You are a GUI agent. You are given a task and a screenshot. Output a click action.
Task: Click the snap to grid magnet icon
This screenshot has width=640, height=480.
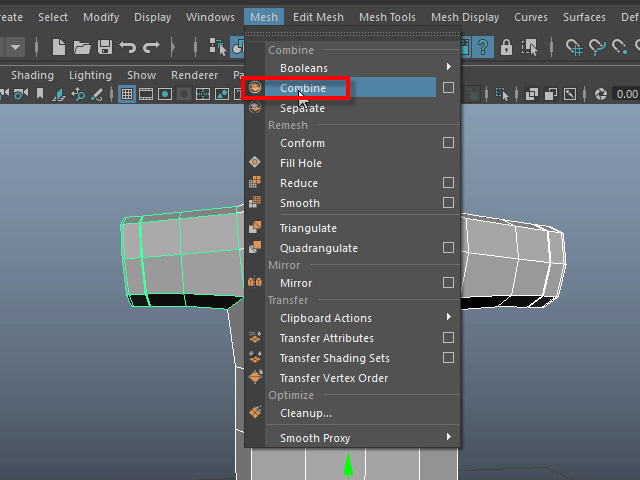coord(574,47)
